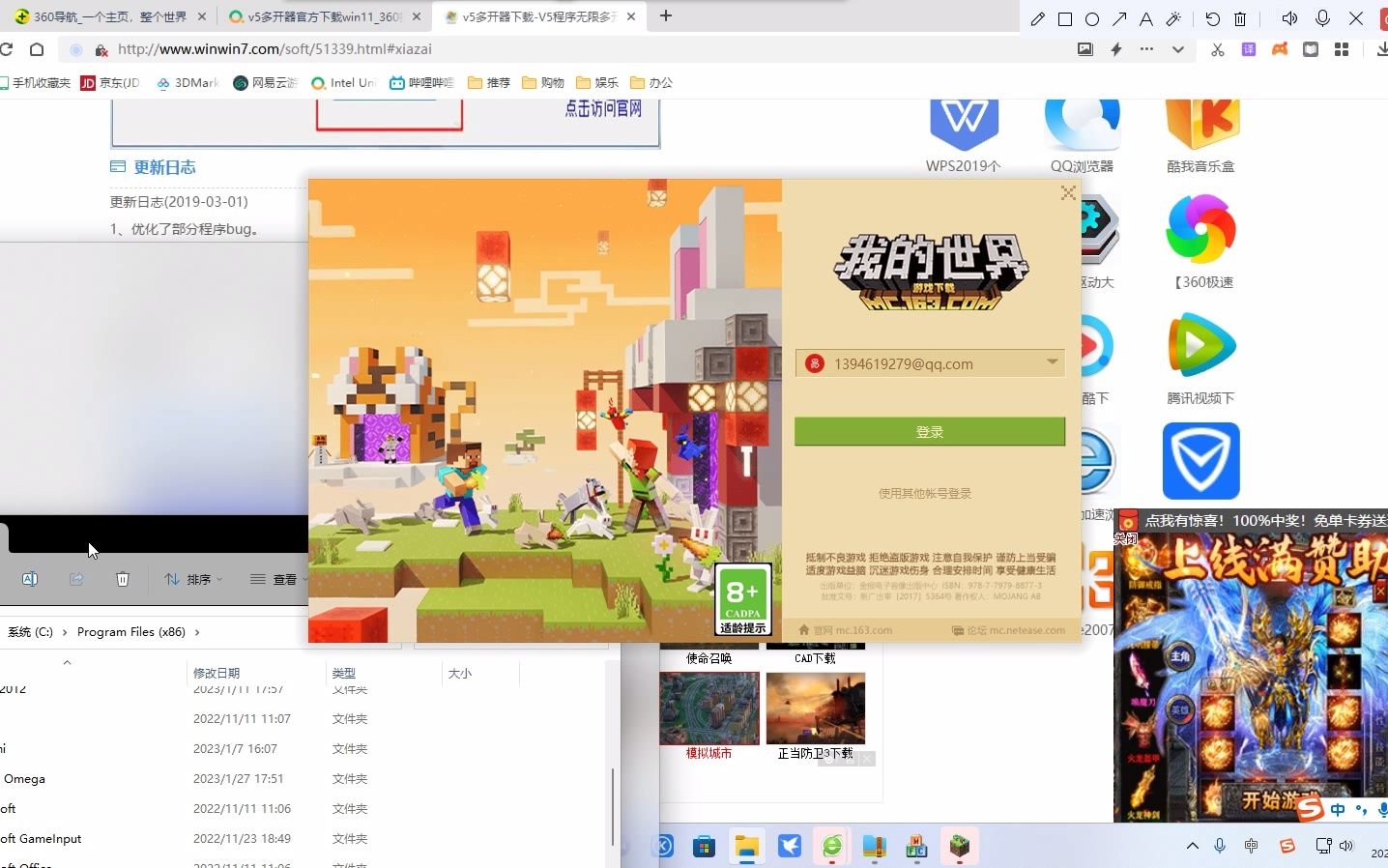Click the winwin7.com URL address field
The image size is (1388, 868).
click(x=275, y=49)
